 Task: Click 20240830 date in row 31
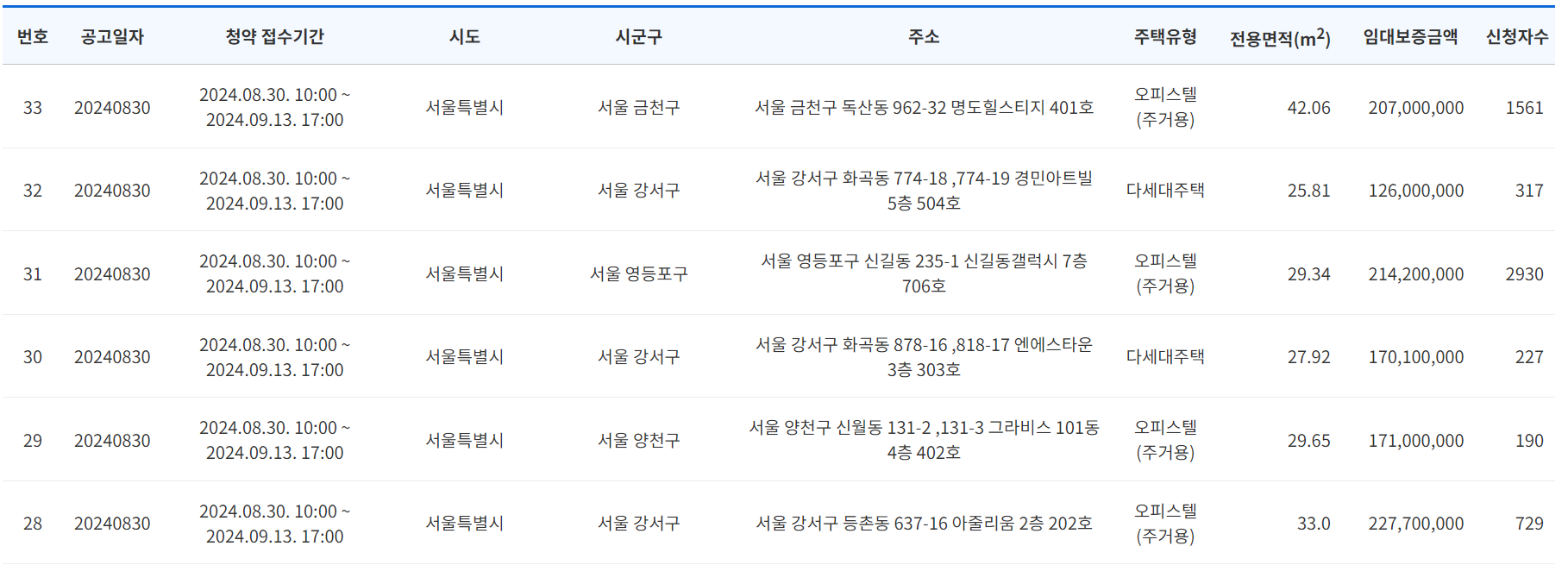[112, 274]
